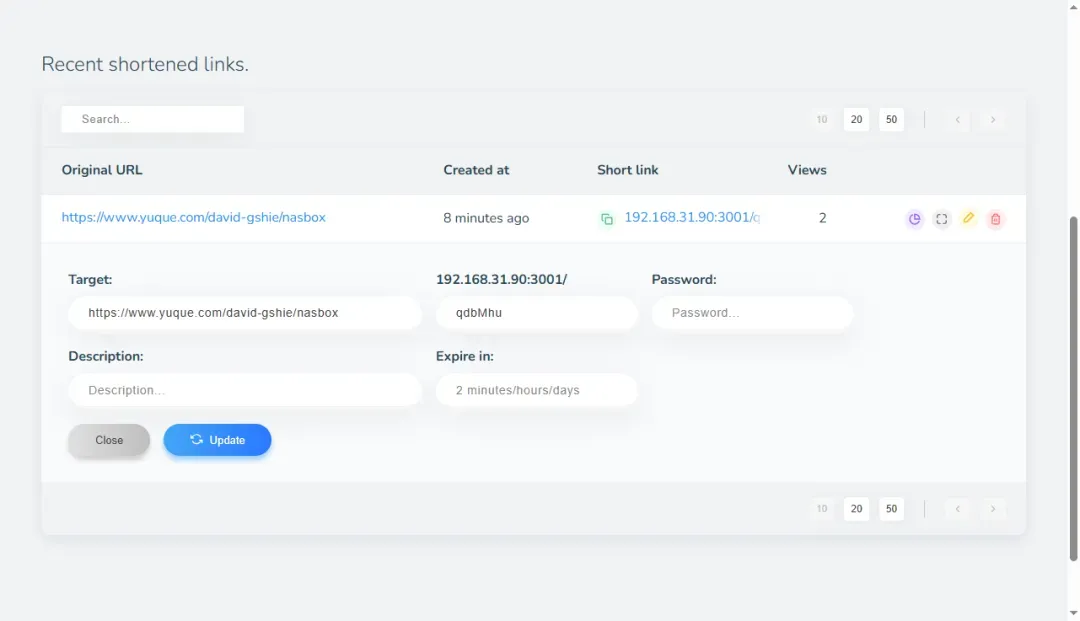The image size is (1080, 621).
Task: Click the Expire in input field
Action: pyautogui.click(x=536, y=390)
